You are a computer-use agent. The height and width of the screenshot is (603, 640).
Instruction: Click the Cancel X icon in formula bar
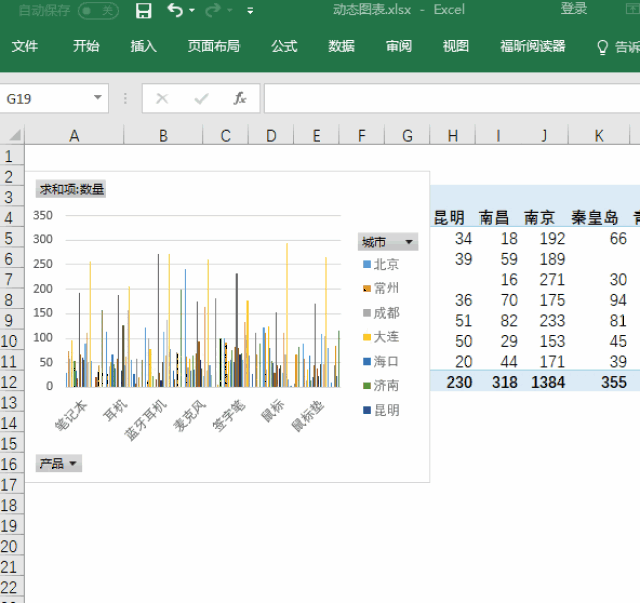click(x=162, y=99)
